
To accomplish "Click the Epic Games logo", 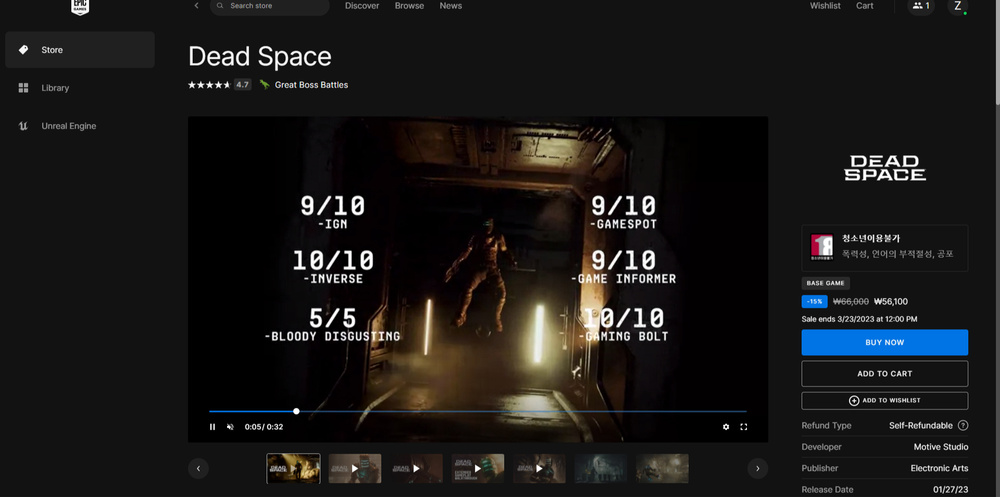I will click(80, 6).
